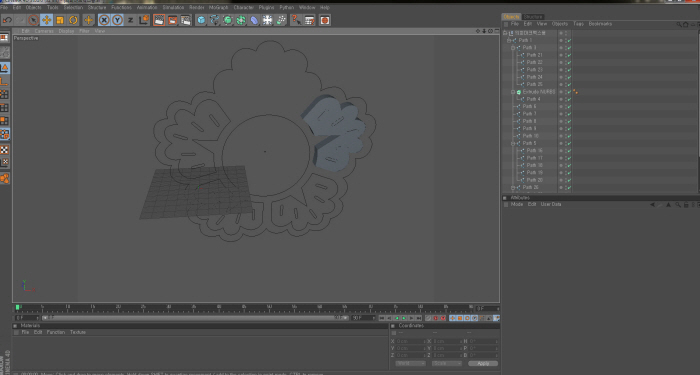Render the active view
Screen dimensions: 700x375
[159, 20]
